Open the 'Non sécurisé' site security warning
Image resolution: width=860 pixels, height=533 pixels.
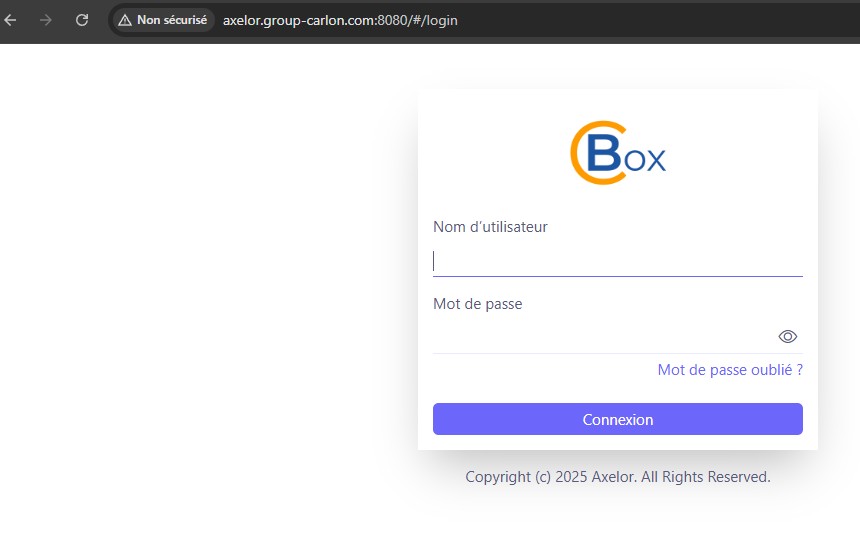[x=163, y=20]
